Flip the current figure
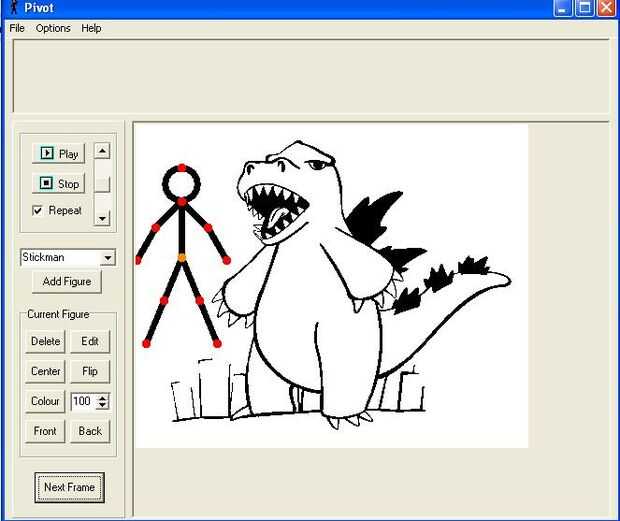The width and height of the screenshot is (620, 521). click(x=90, y=371)
